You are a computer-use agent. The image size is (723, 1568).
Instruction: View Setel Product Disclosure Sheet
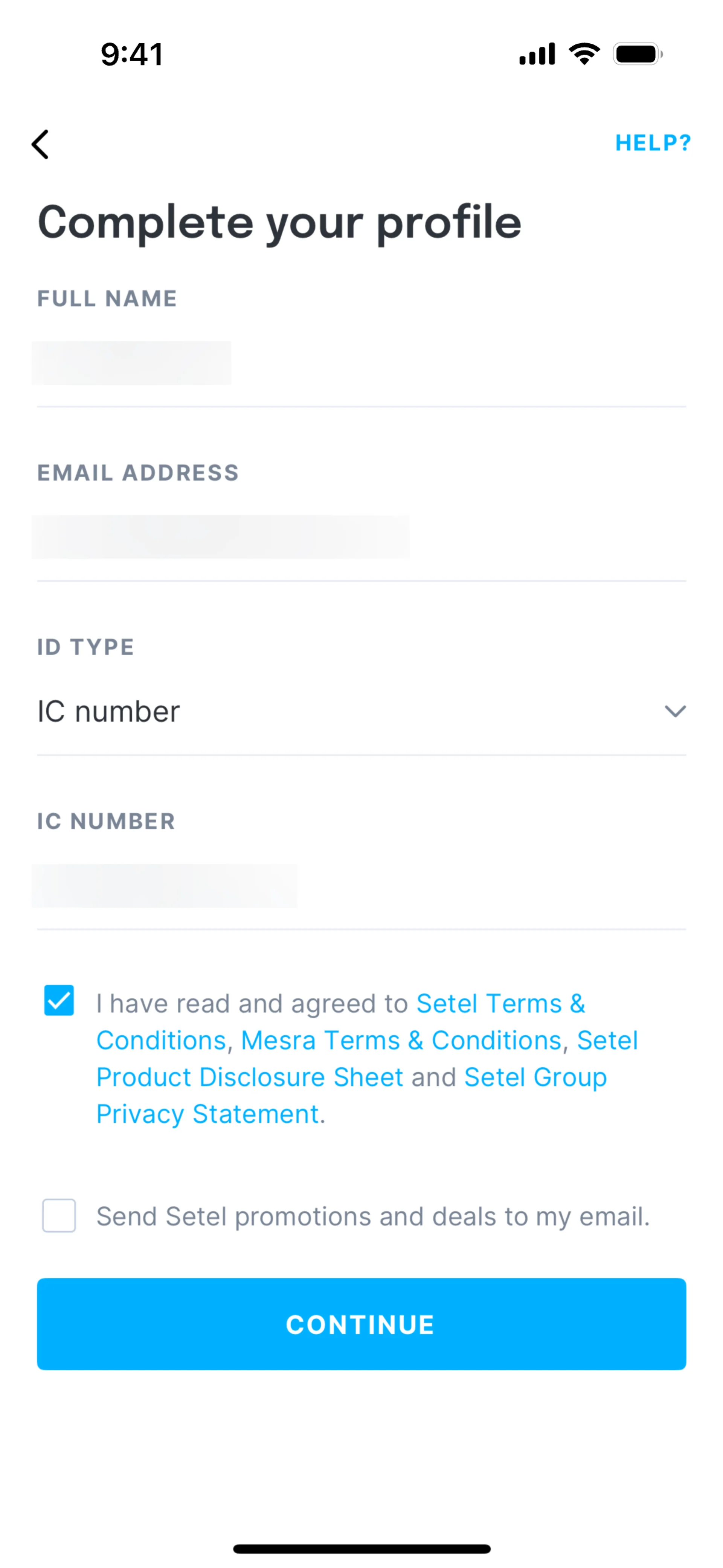coord(250,1077)
